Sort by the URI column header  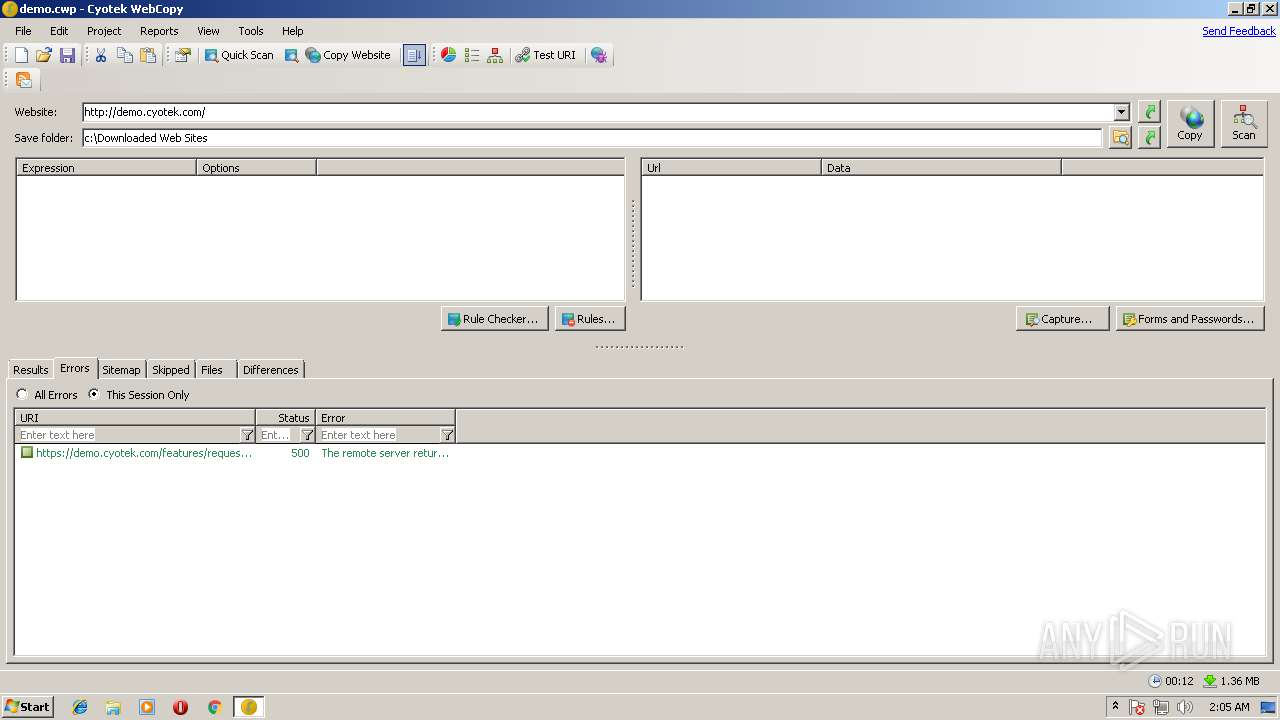pos(135,418)
